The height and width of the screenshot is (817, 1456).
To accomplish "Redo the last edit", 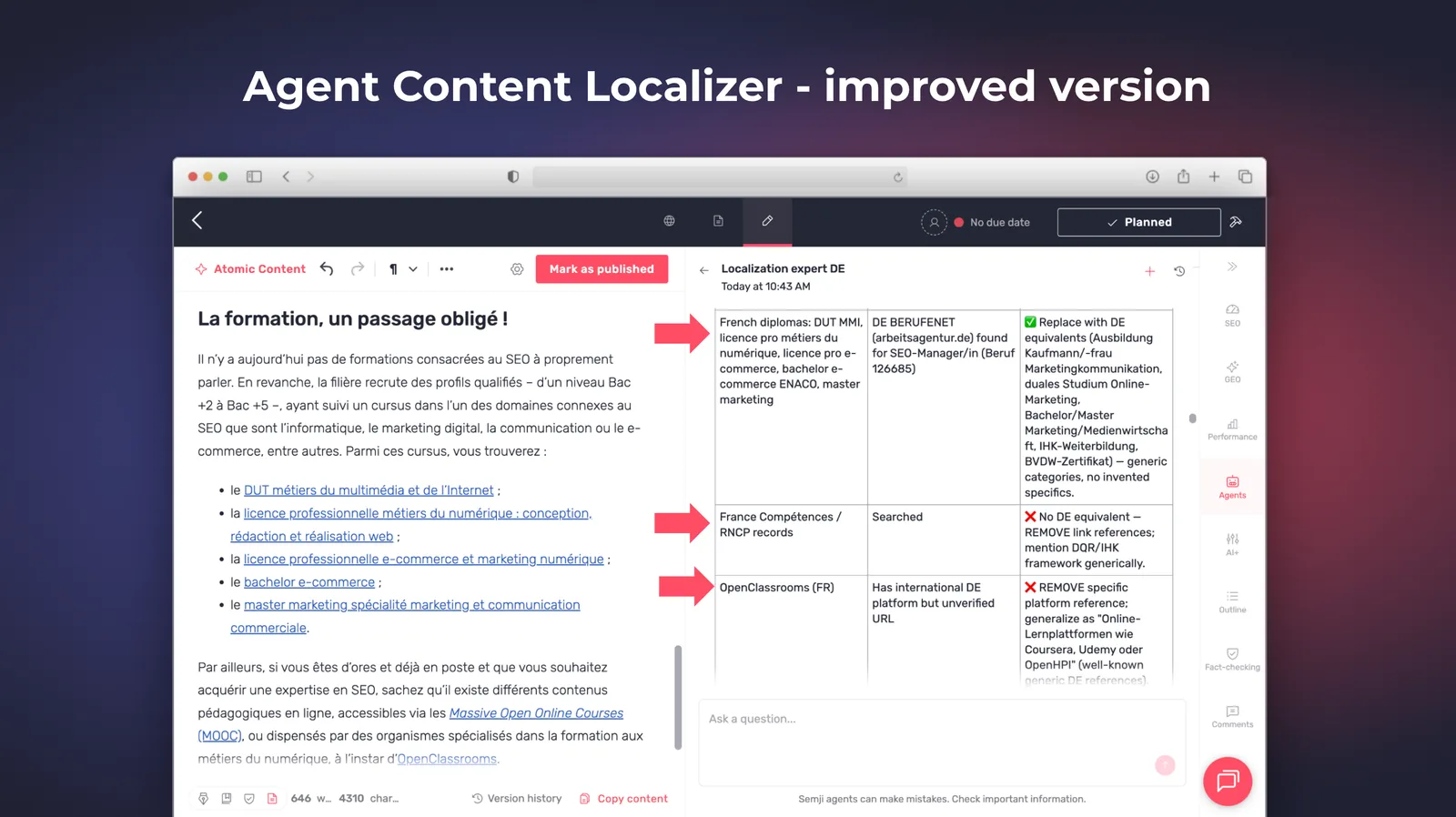I will (358, 268).
